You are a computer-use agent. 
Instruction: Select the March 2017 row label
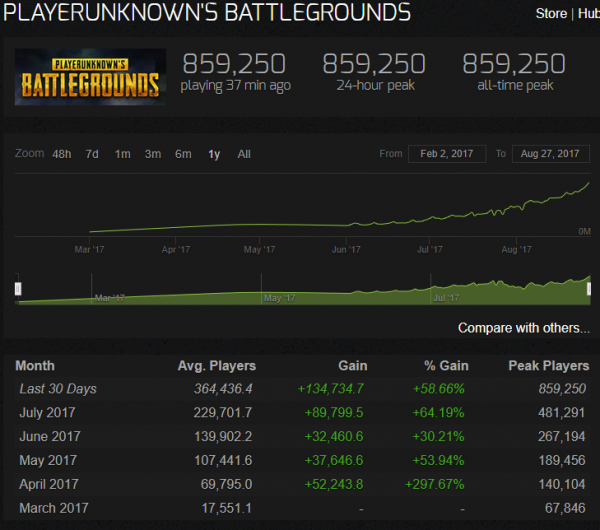tap(54, 508)
